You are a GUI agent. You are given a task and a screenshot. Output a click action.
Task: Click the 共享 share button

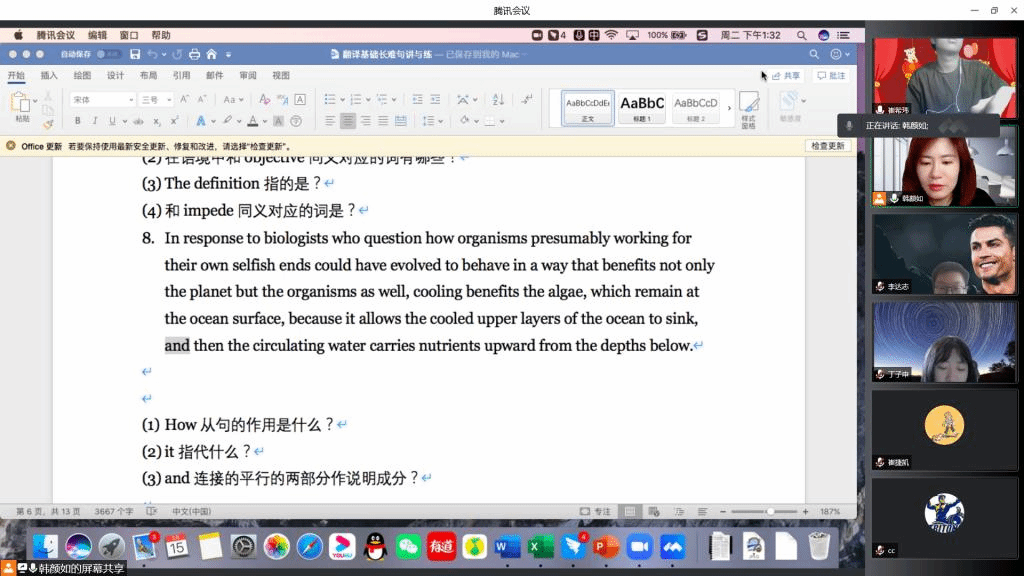[x=786, y=75]
